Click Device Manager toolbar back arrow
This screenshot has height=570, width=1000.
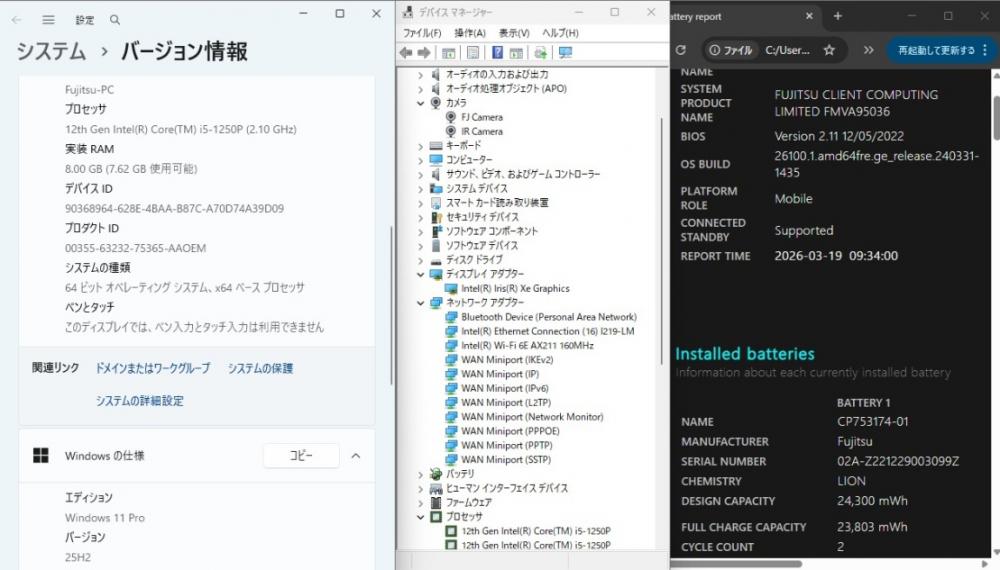[x=406, y=53]
